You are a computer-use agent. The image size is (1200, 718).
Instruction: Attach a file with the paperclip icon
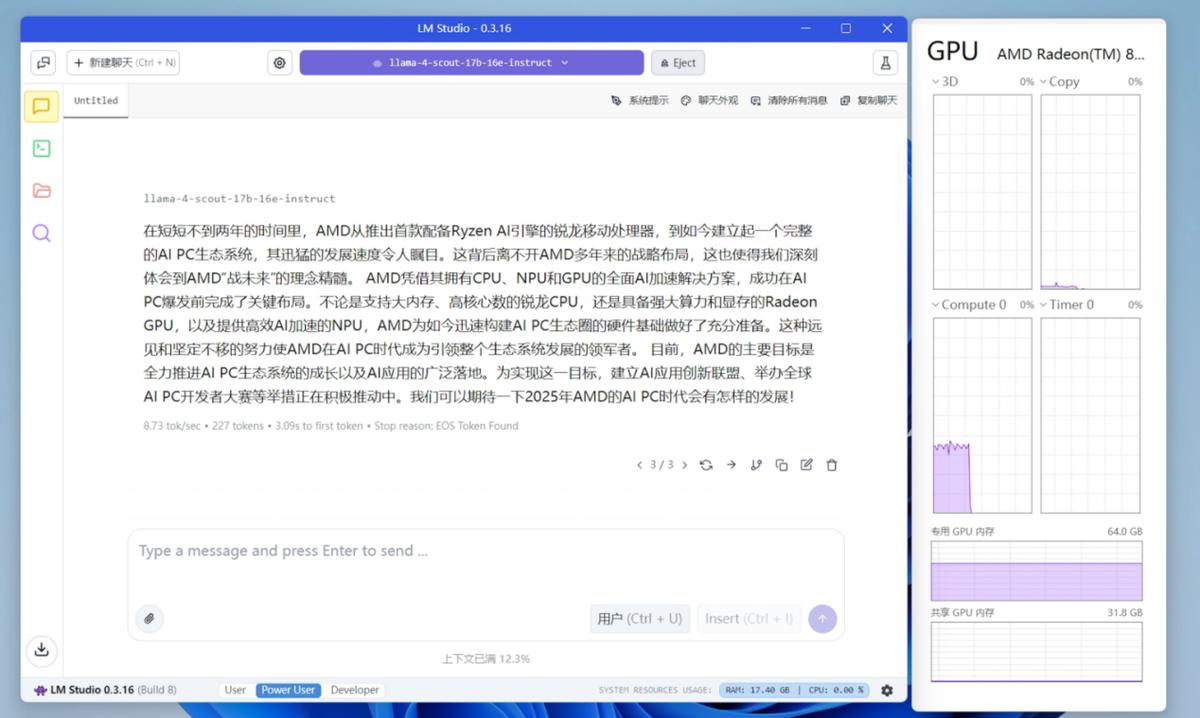149,618
